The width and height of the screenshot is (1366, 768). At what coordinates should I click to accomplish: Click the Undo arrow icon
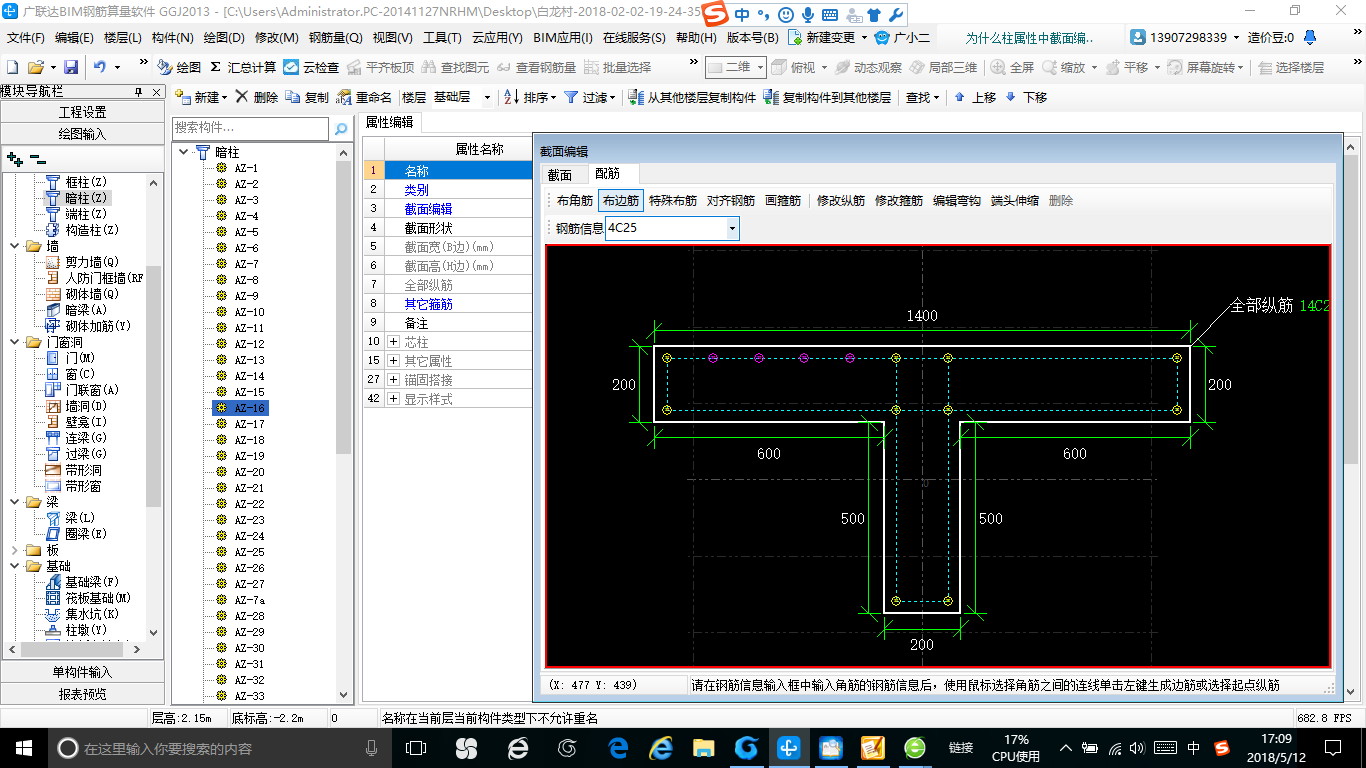[x=100, y=67]
